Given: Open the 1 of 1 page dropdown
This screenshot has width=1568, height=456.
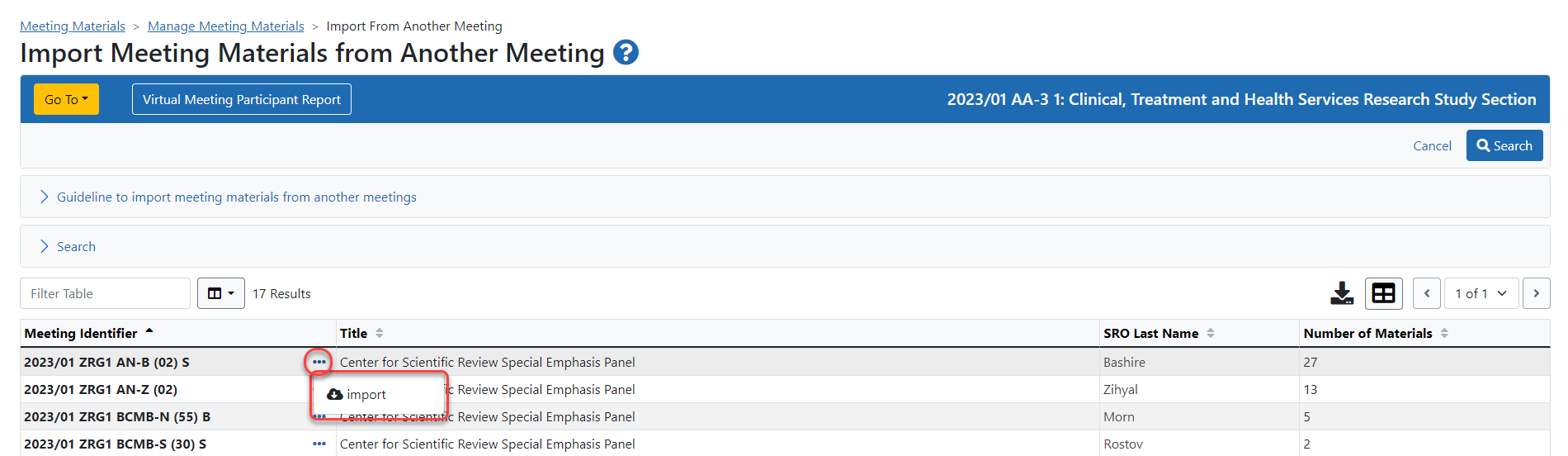Looking at the screenshot, I should pos(1481,293).
